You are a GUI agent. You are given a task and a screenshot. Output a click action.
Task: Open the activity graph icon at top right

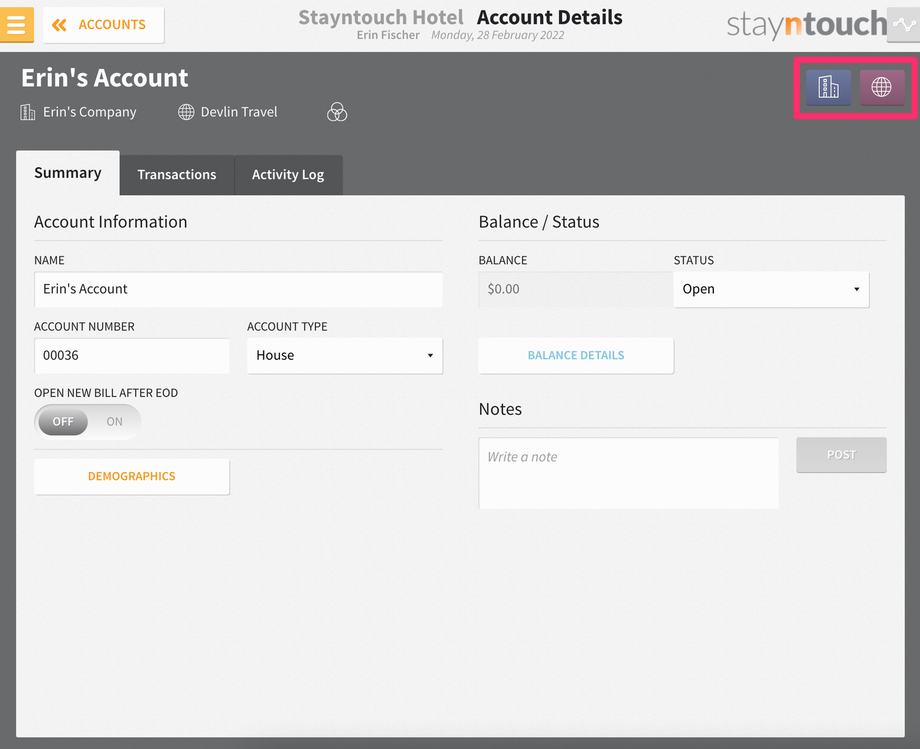[904, 25]
